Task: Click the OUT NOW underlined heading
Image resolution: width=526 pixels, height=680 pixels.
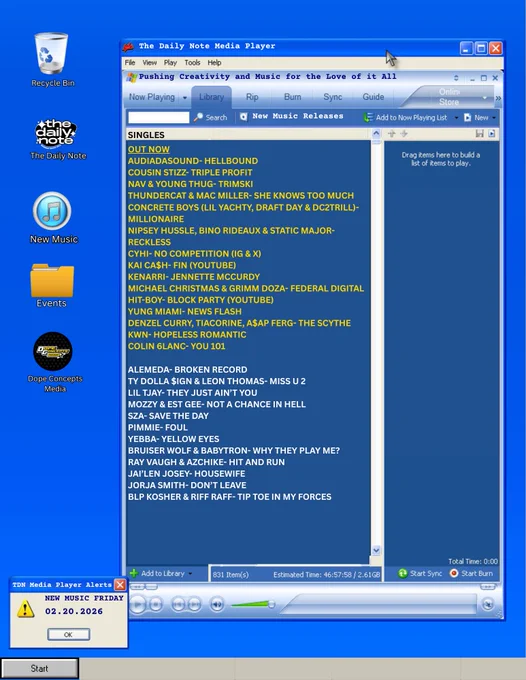Action: pos(148,149)
